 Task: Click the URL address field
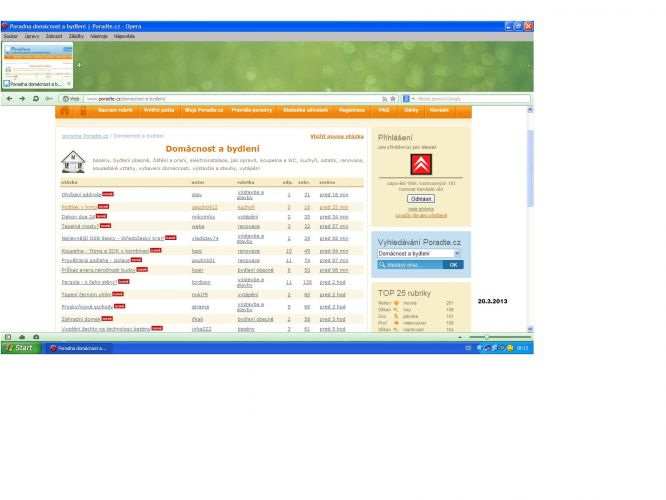click(231, 99)
